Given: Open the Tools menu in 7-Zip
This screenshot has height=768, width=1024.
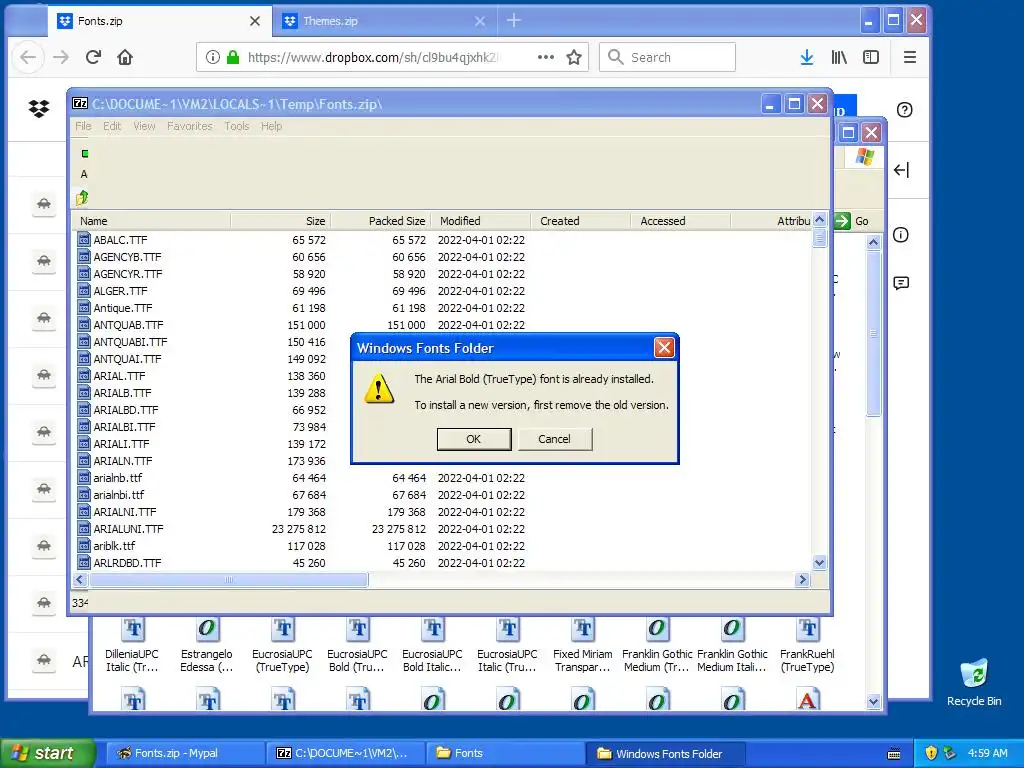Looking at the screenshot, I should point(236,126).
